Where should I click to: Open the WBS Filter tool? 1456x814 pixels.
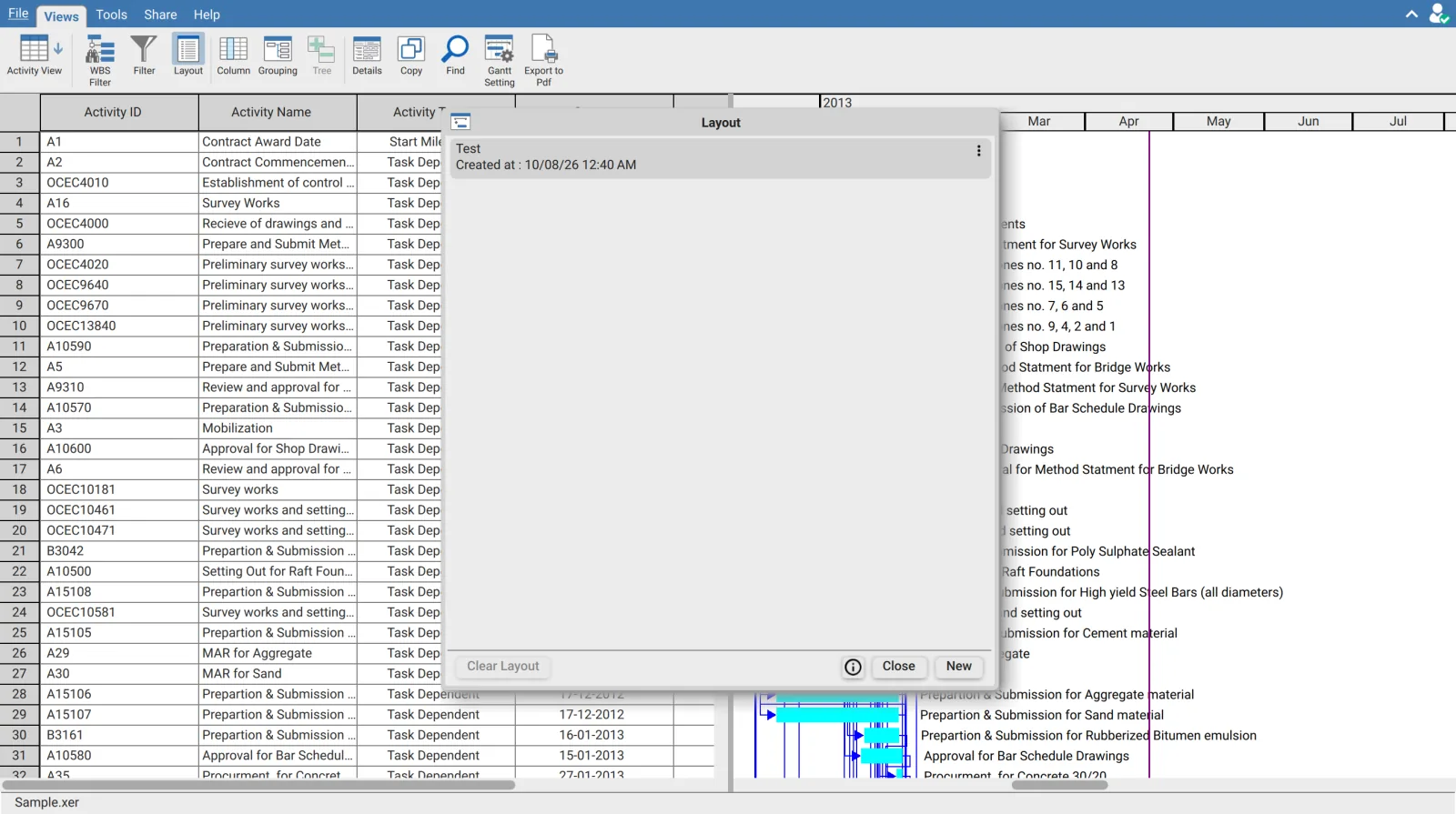tap(100, 60)
